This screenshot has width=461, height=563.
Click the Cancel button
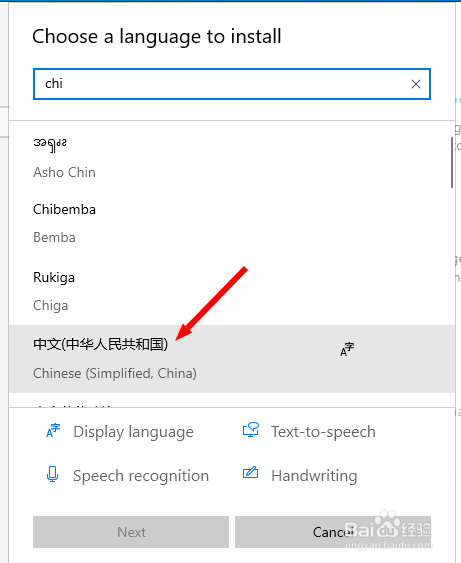coord(333,532)
